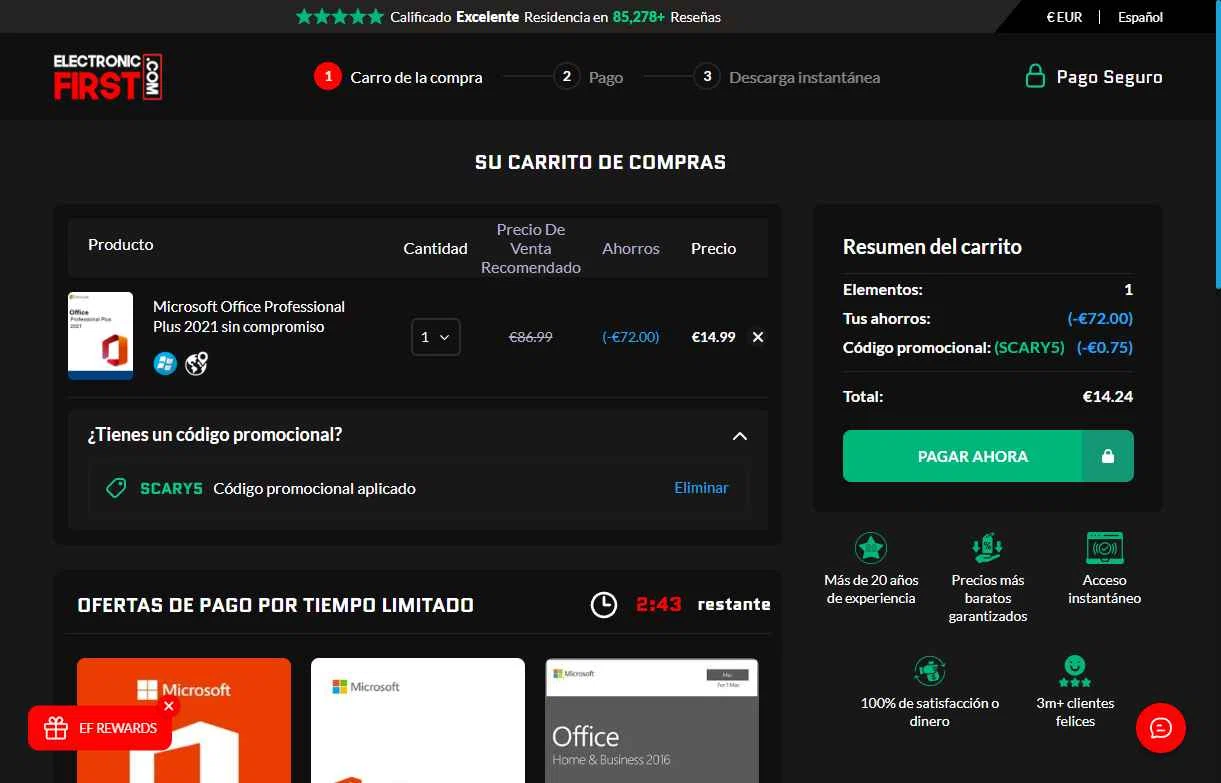Go to step 3 Descarga instantánea
Screen dimensions: 1221x783
[x=786, y=76]
